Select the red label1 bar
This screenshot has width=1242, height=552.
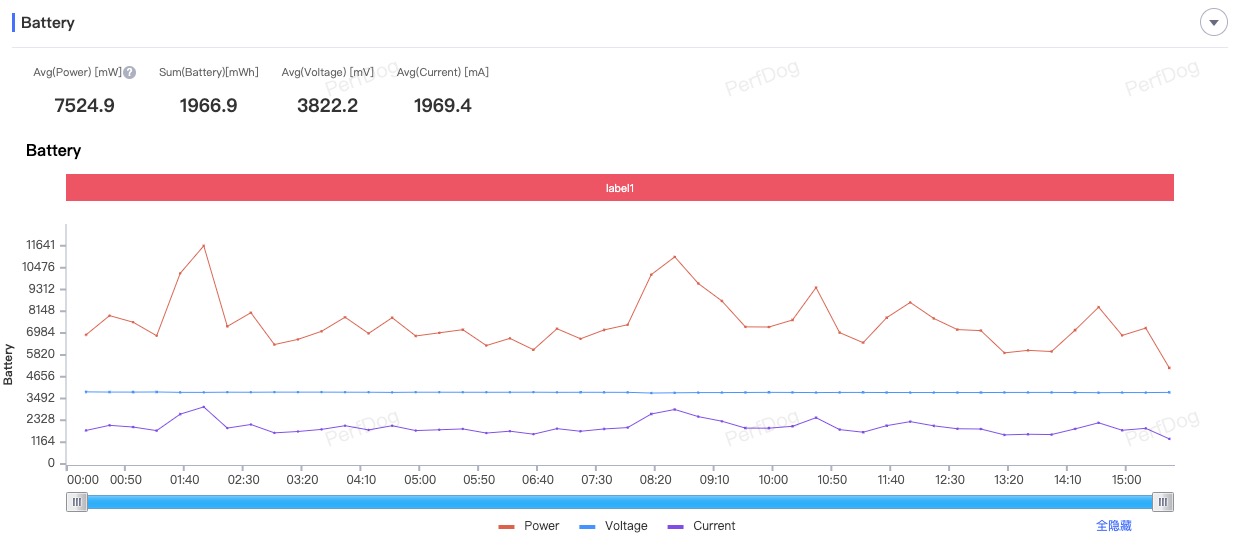pos(620,188)
